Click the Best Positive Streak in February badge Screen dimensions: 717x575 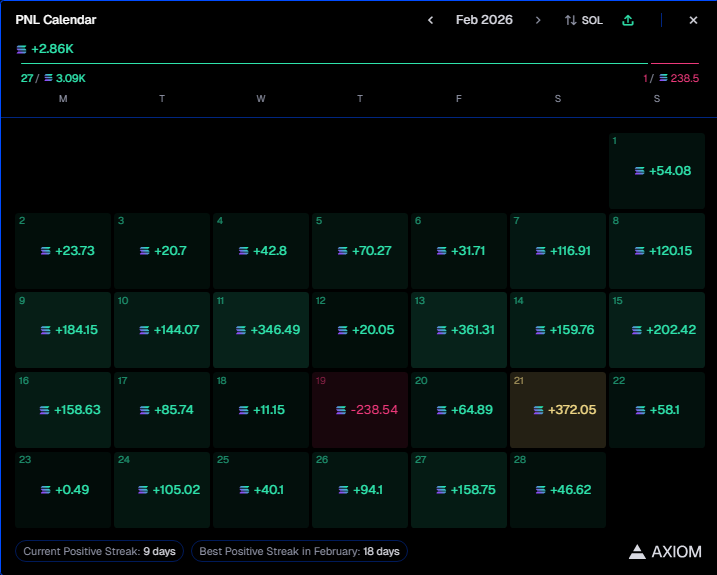[x=300, y=551]
